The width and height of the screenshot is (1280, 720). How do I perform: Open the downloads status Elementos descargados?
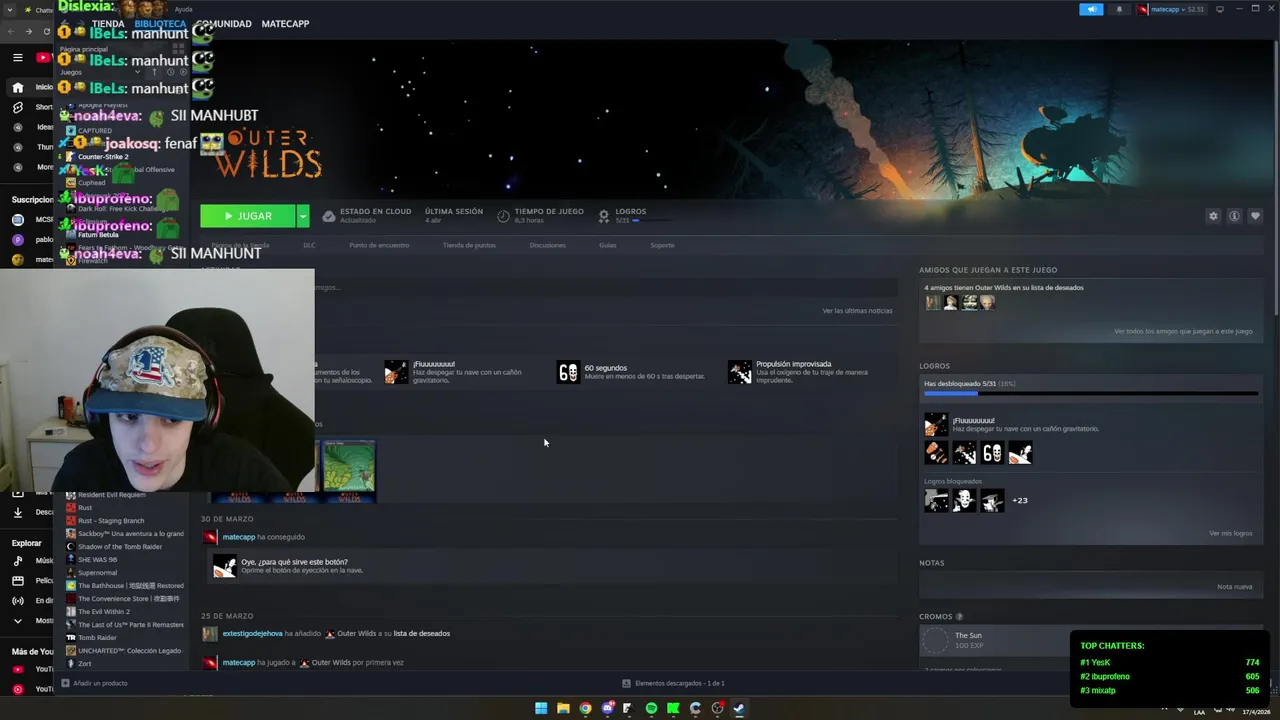point(673,683)
